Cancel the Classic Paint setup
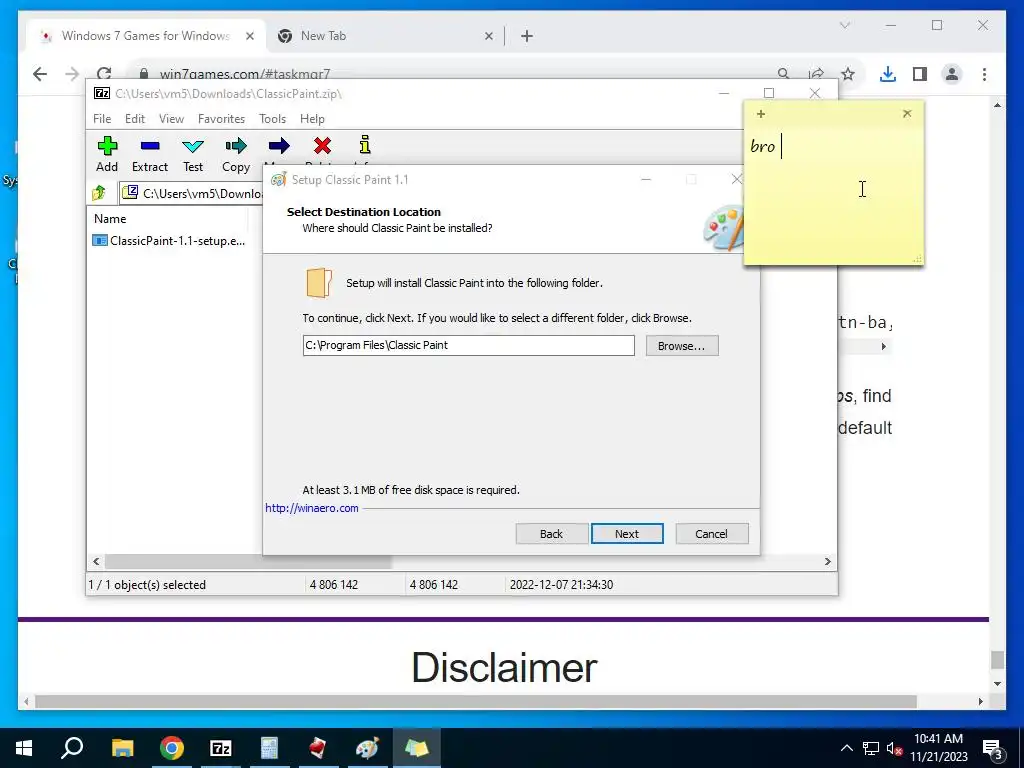This screenshot has width=1024, height=768. pyautogui.click(x=711, y=534)
